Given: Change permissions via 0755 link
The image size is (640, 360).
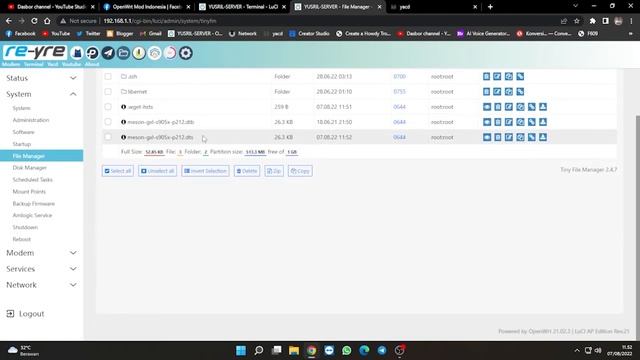Looking at the screenshot, I should pos(399,91).
